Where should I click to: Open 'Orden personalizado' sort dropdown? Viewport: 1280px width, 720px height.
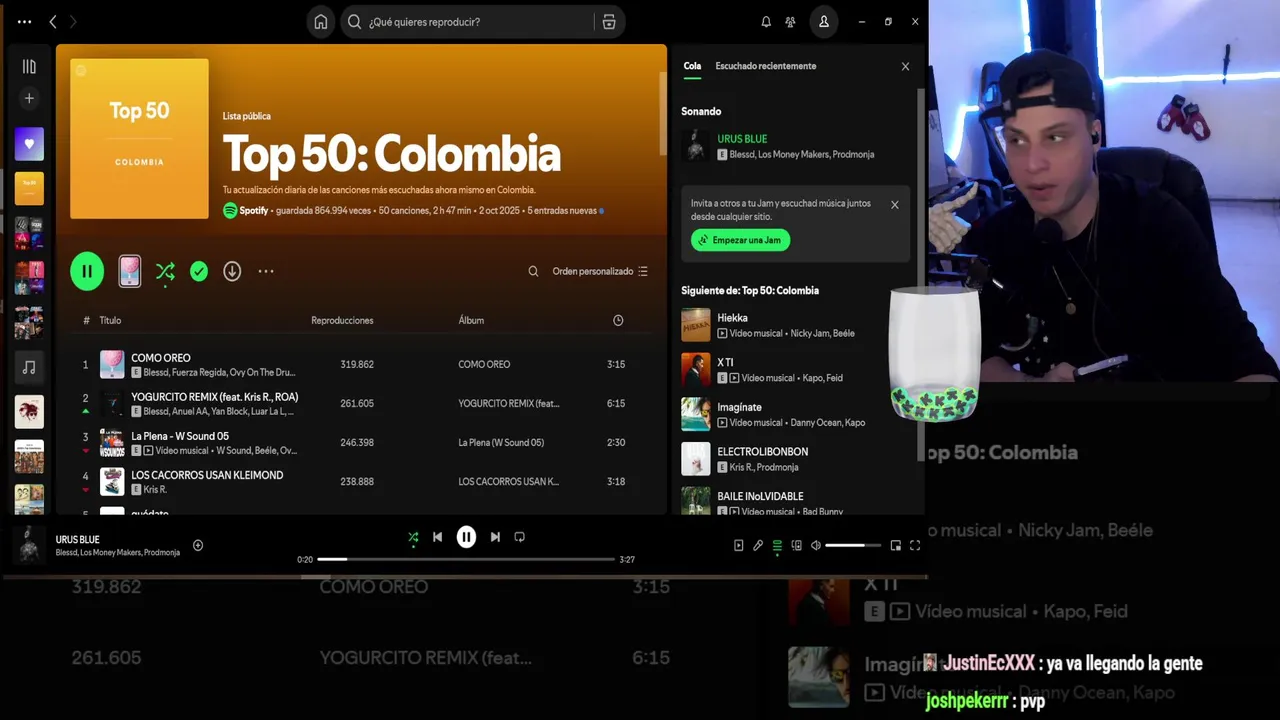click(600, 271)
